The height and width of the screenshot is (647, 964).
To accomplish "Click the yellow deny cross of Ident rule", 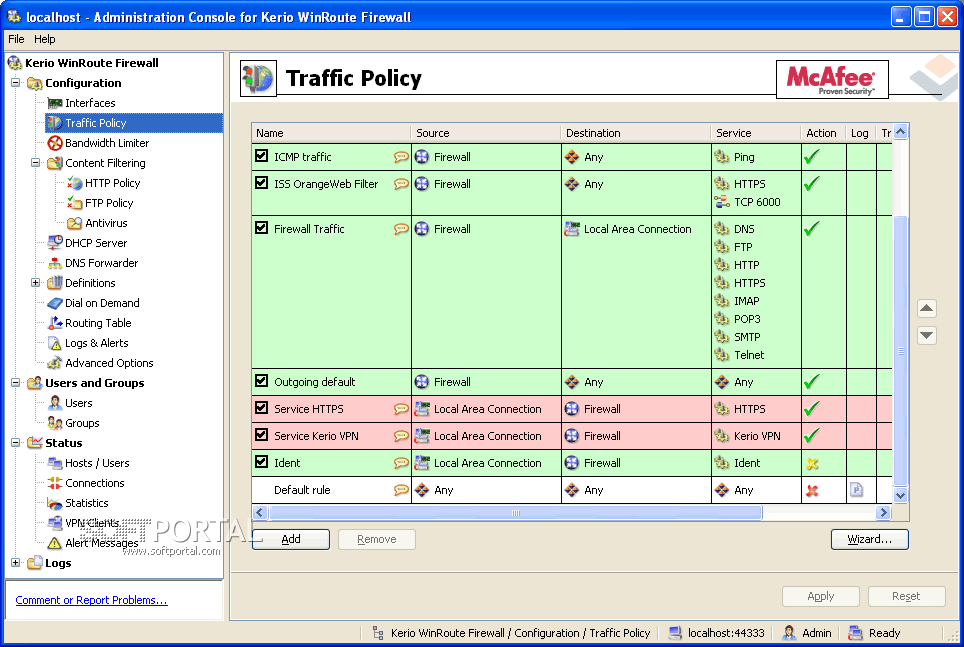I will tap(812, 464).
